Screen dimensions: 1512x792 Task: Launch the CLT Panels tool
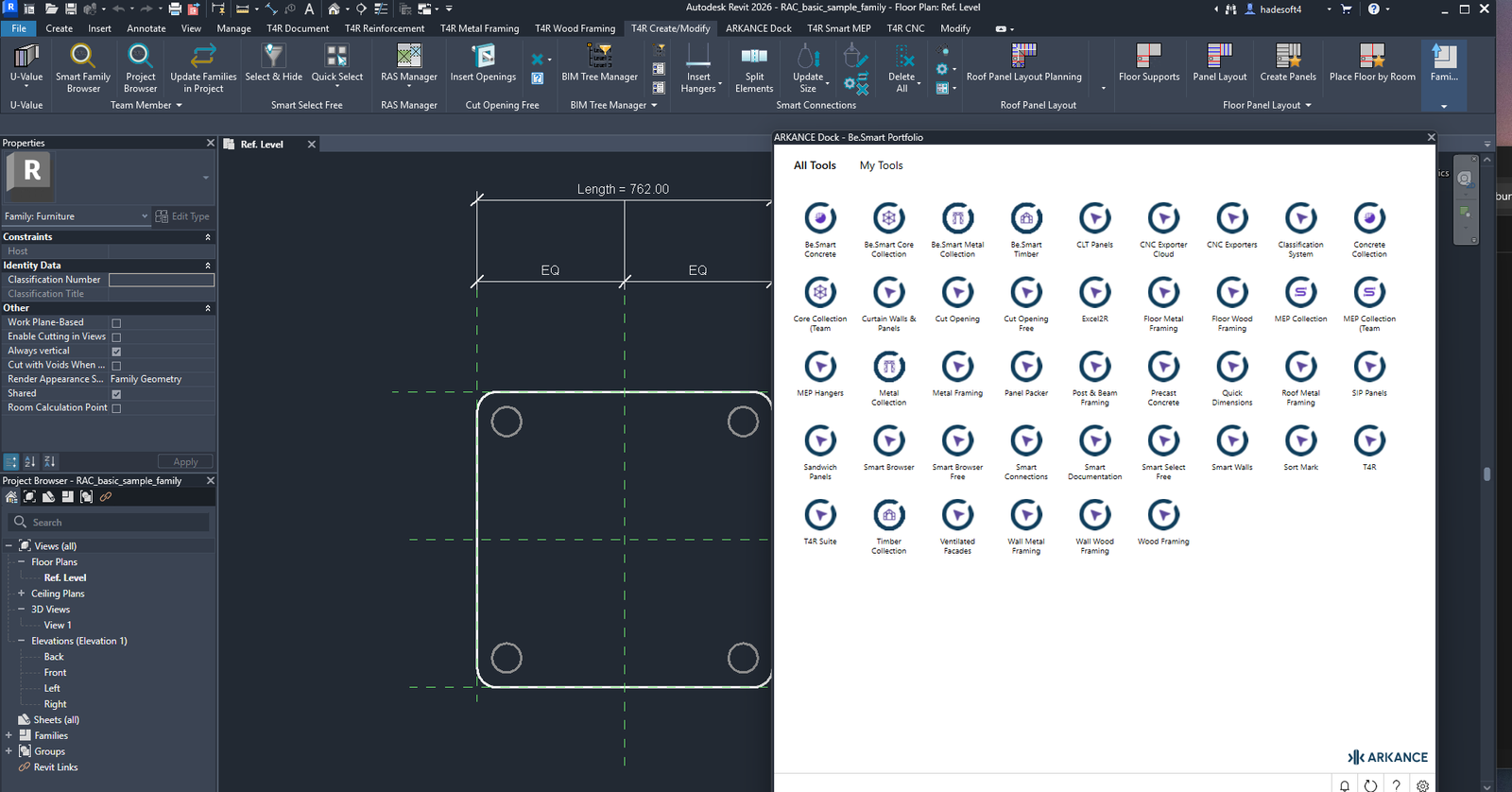pos(1095,225)
